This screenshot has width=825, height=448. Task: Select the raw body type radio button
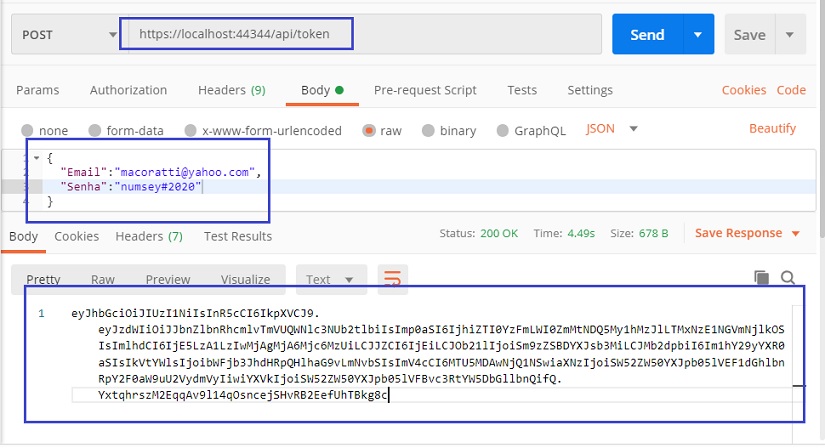click(369, 130)
